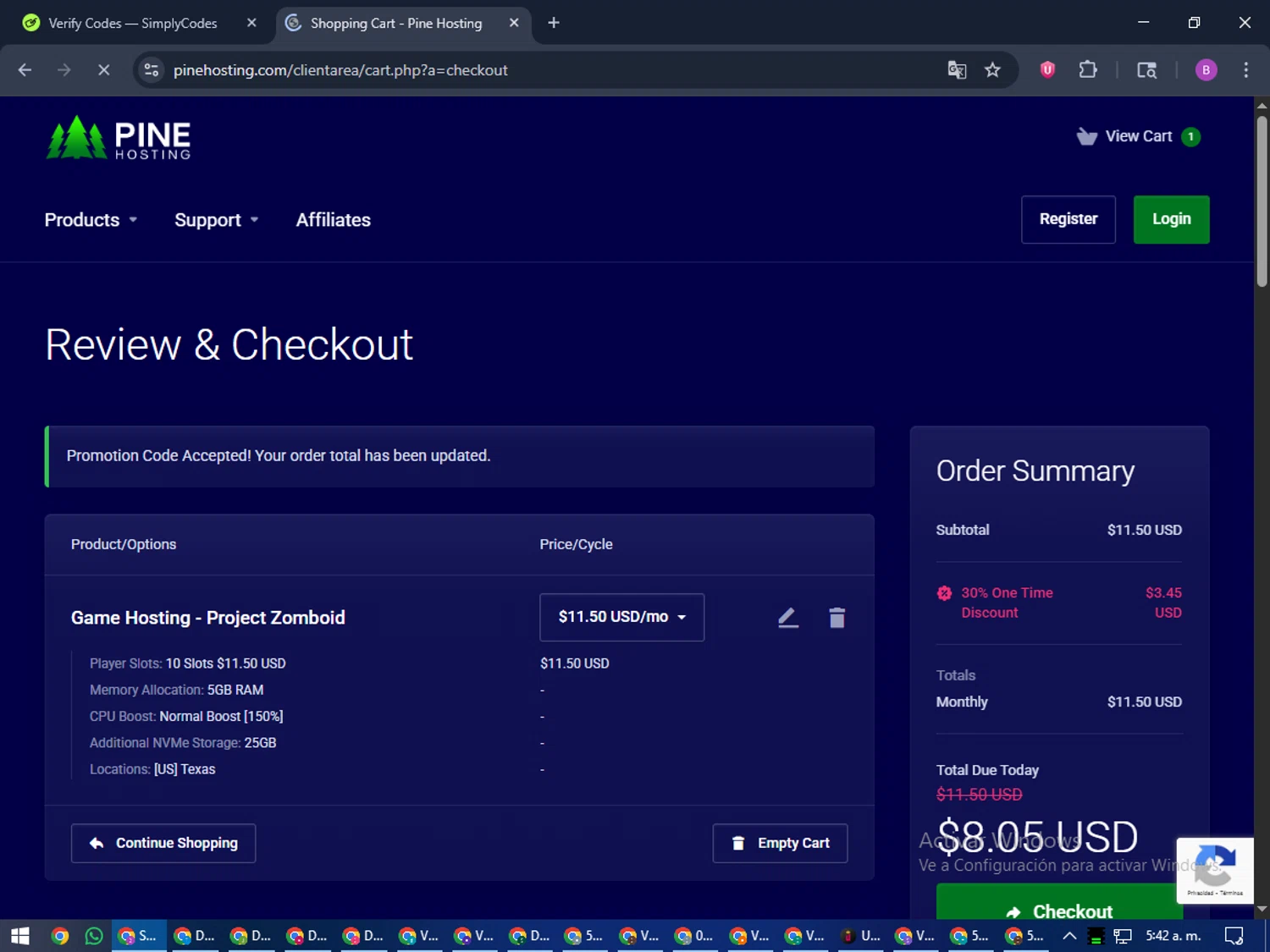
Task: Click 'Memory Allocation: 5GB RAM' row
Action: 176,690
